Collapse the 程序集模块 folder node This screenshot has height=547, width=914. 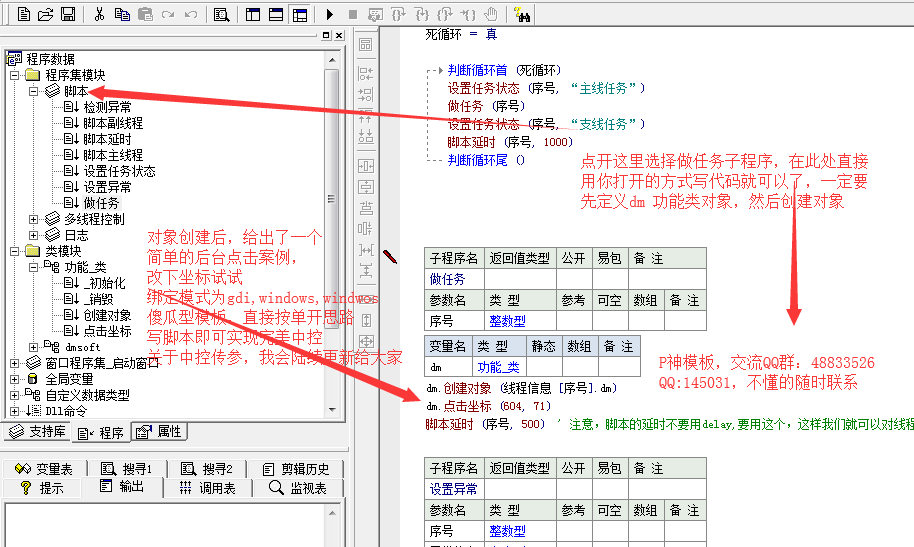point(15,75)
